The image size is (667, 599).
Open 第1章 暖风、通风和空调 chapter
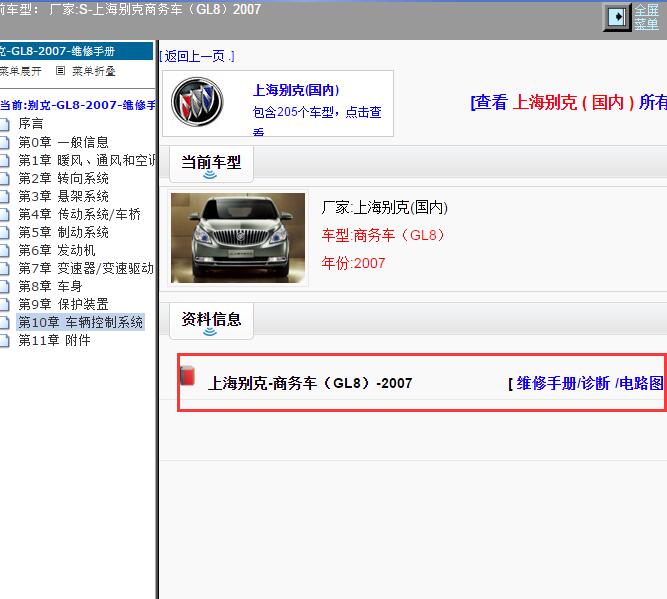[x=87, y=160]
